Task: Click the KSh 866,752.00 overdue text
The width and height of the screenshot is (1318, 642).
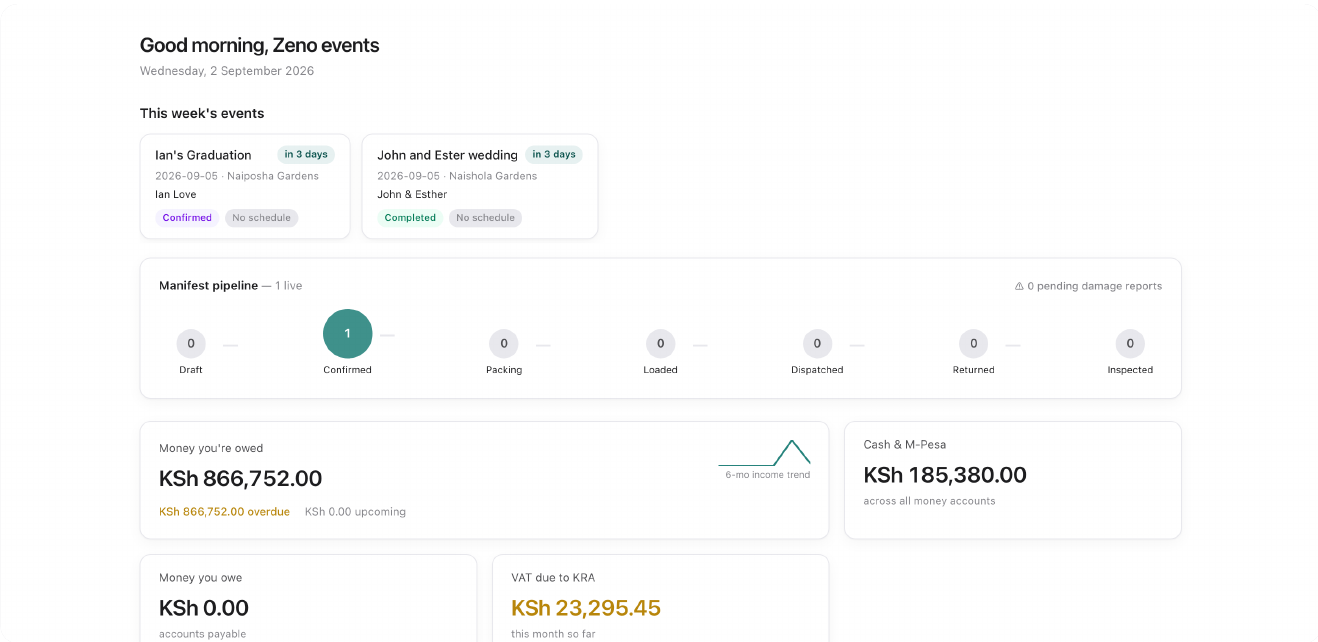Action: pos(224,512)
